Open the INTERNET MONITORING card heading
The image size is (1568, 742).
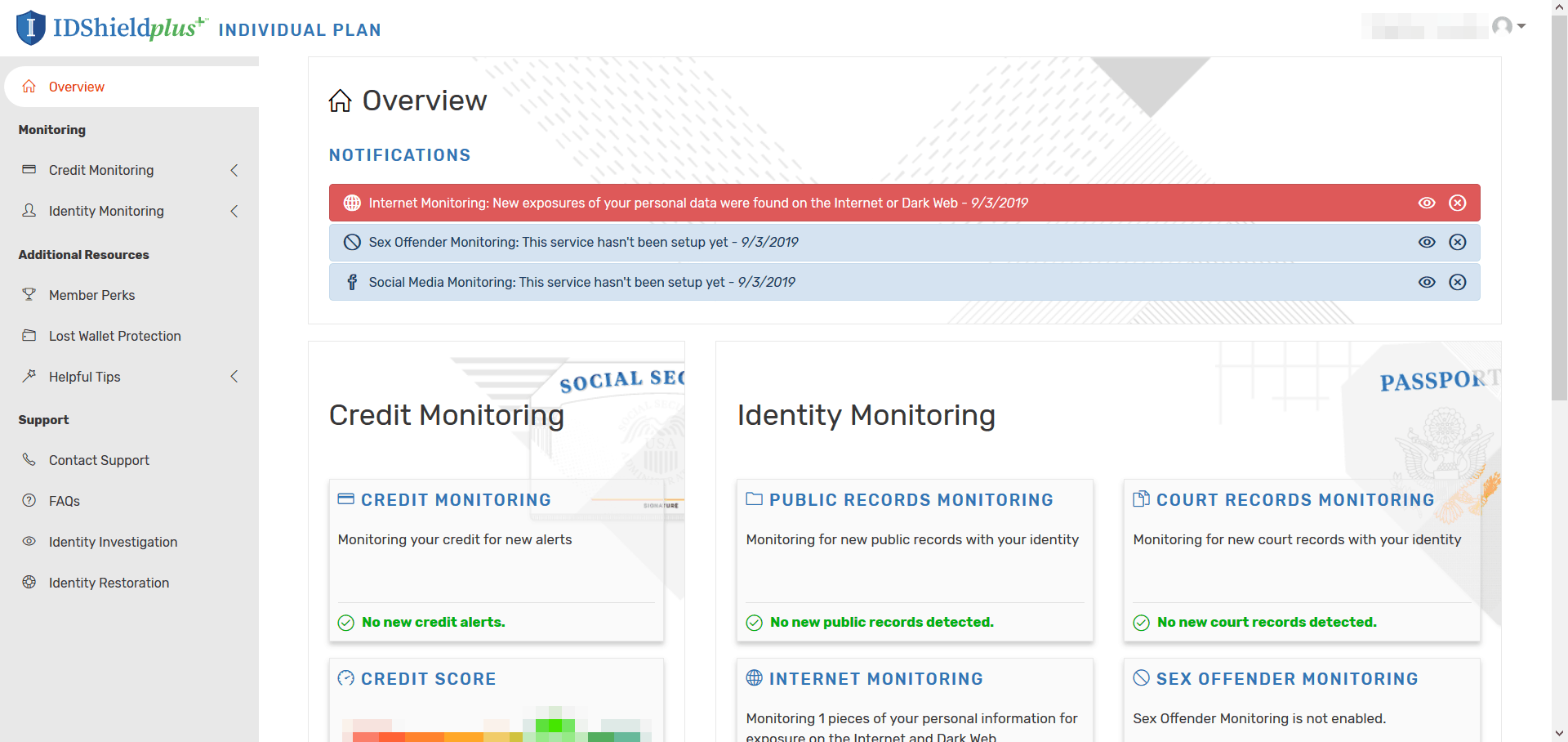tap(876, 679)
